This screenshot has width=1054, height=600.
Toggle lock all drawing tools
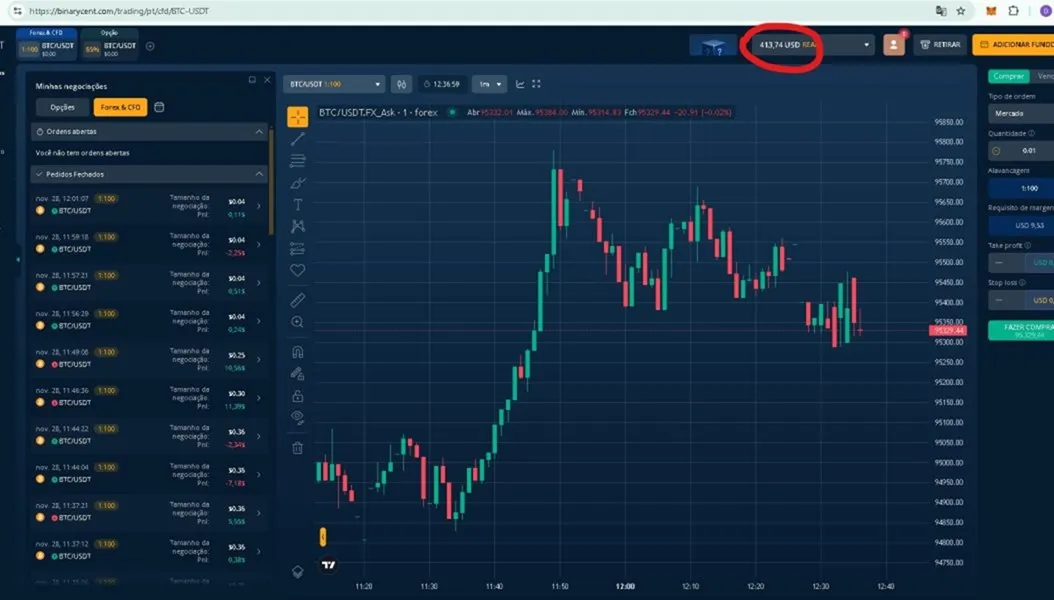(x=298, y=396)
